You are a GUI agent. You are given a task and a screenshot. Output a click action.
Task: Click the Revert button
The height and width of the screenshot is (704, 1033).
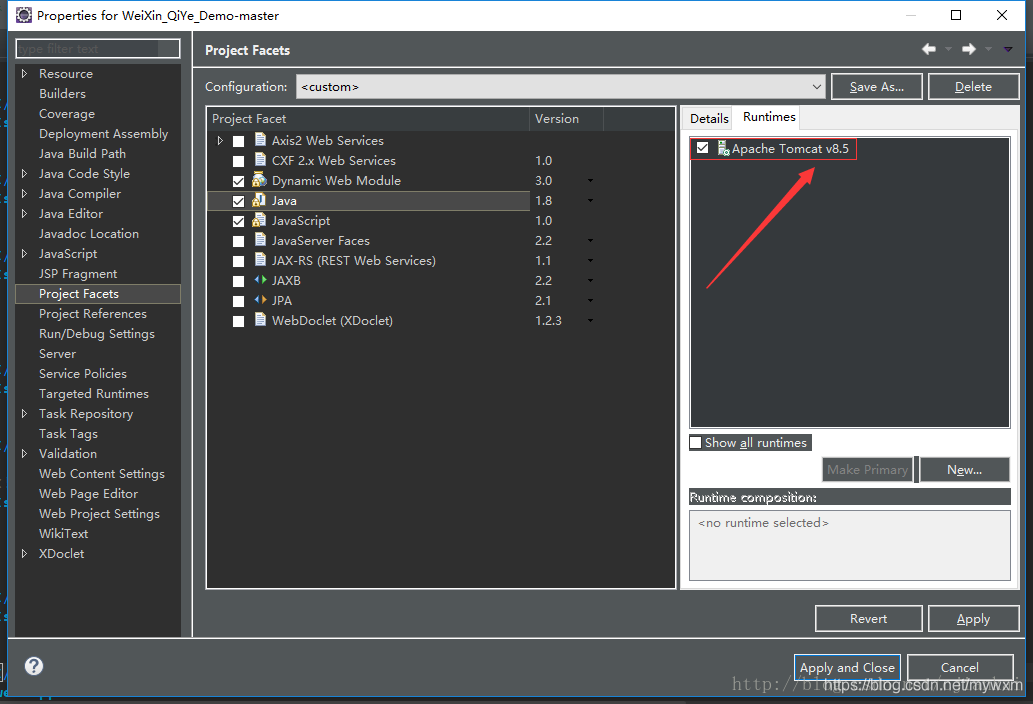point(868,618)
